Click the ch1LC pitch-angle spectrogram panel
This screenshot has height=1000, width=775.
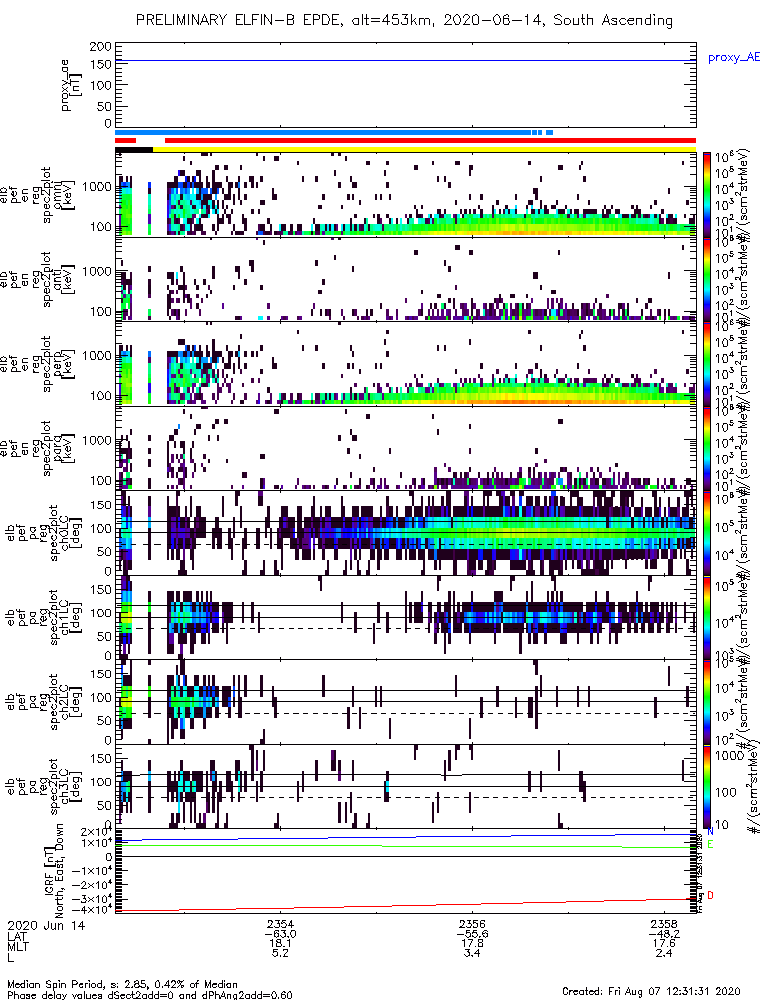tap(406, 617)
